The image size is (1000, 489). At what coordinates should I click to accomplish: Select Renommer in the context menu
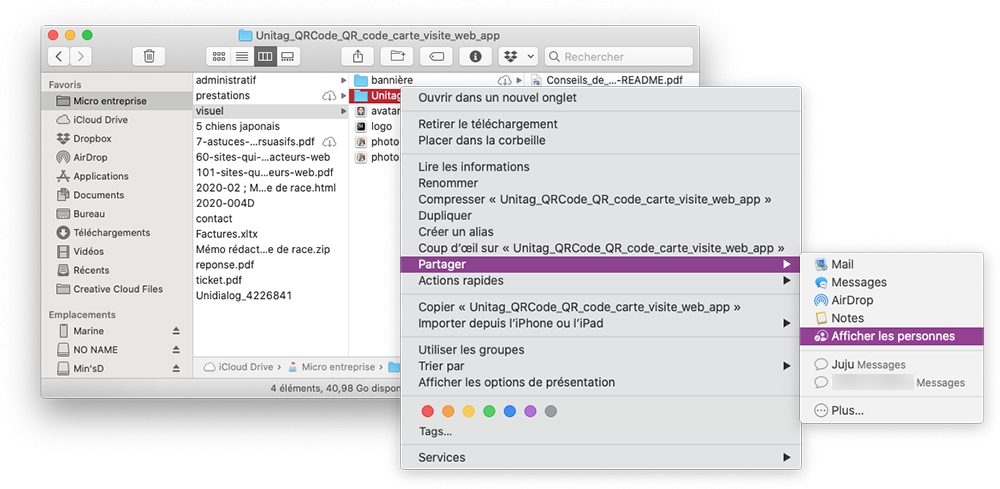tap(448, 183)
